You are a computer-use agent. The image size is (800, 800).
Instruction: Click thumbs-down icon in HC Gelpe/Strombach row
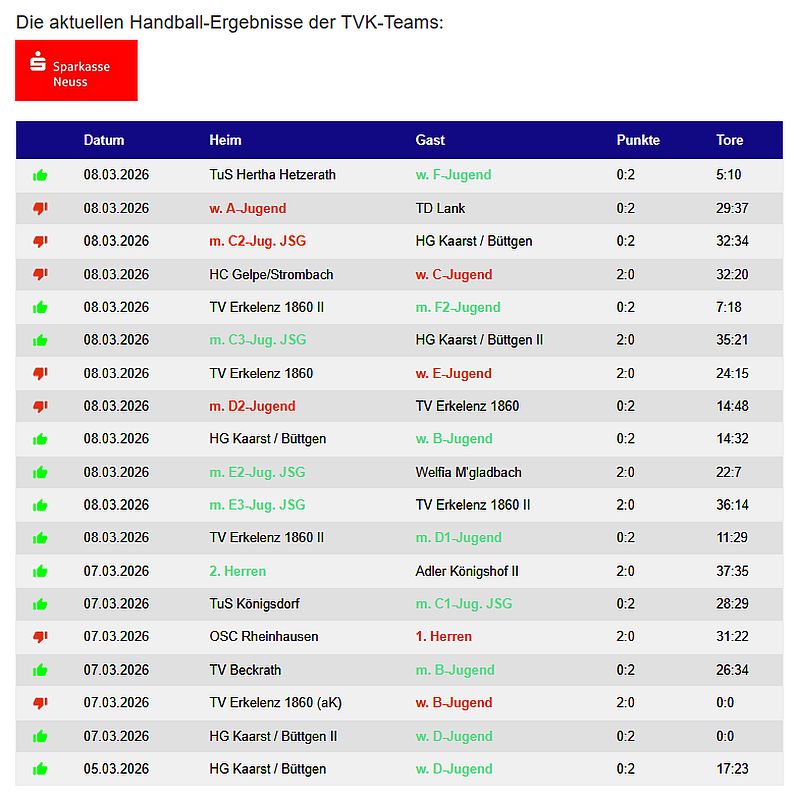[40, 274]
